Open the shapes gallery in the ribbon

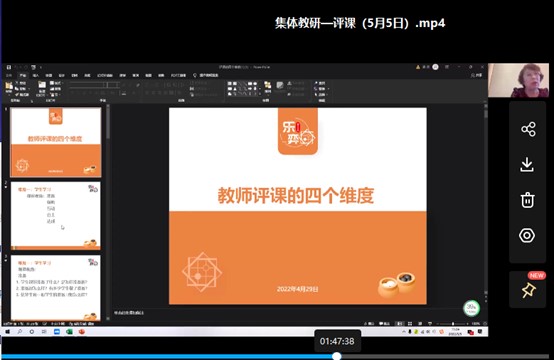tap(242, 89)
